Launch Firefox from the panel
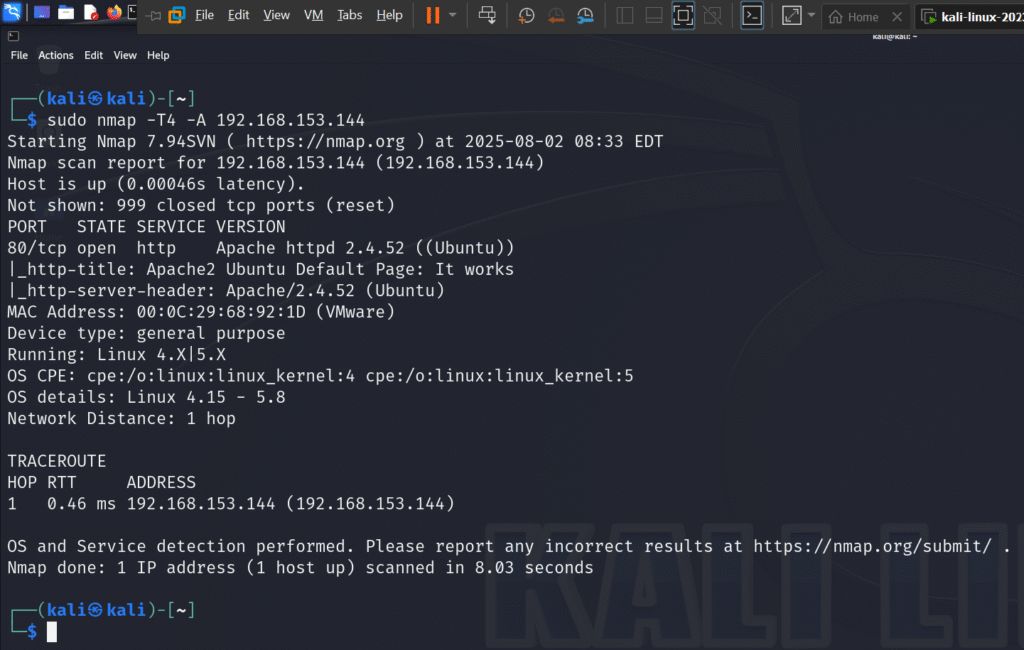Viewport: 1024px width, 650px height. (114, 12)
